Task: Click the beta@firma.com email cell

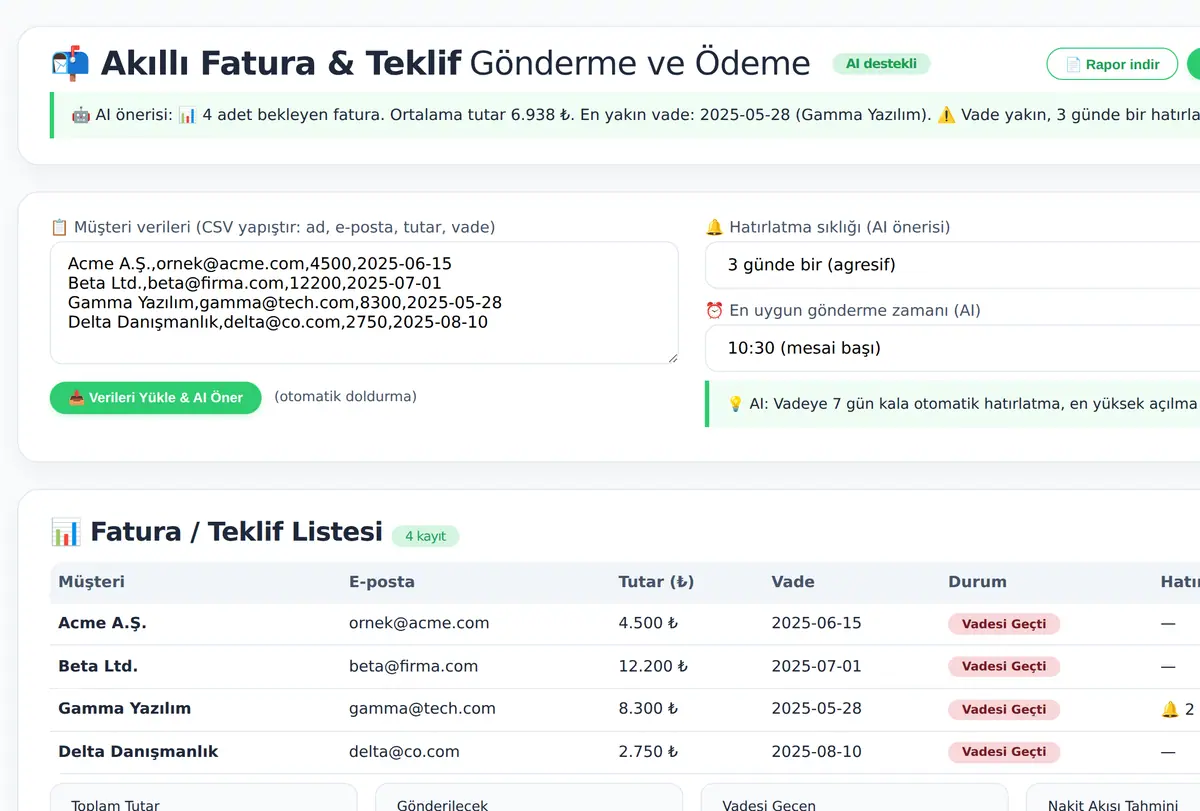Action: click(413, 666)
